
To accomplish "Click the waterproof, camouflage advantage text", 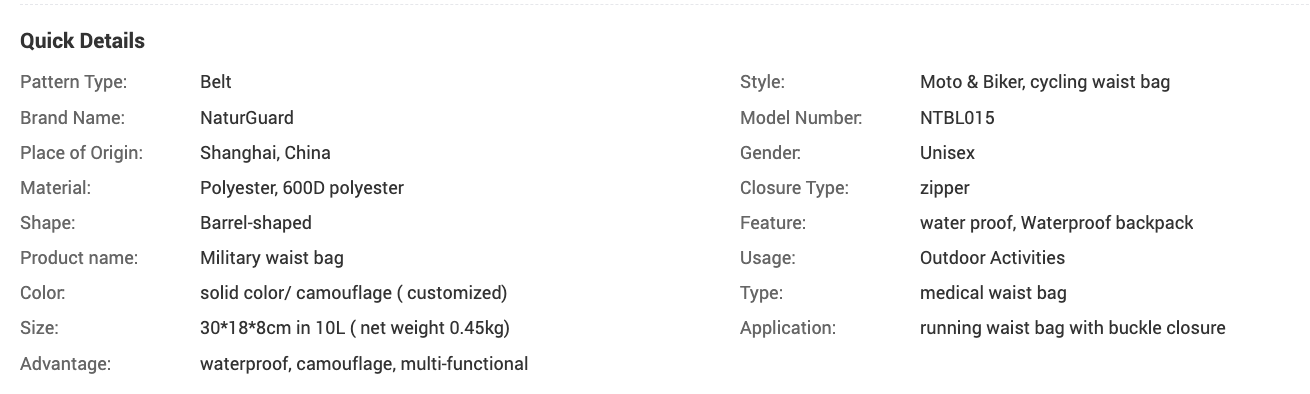I will (364, 364).
